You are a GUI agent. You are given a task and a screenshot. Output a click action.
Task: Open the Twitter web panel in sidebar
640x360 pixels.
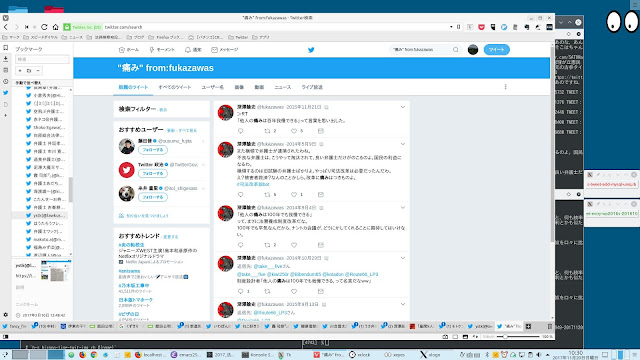click(x=5, y=93)
